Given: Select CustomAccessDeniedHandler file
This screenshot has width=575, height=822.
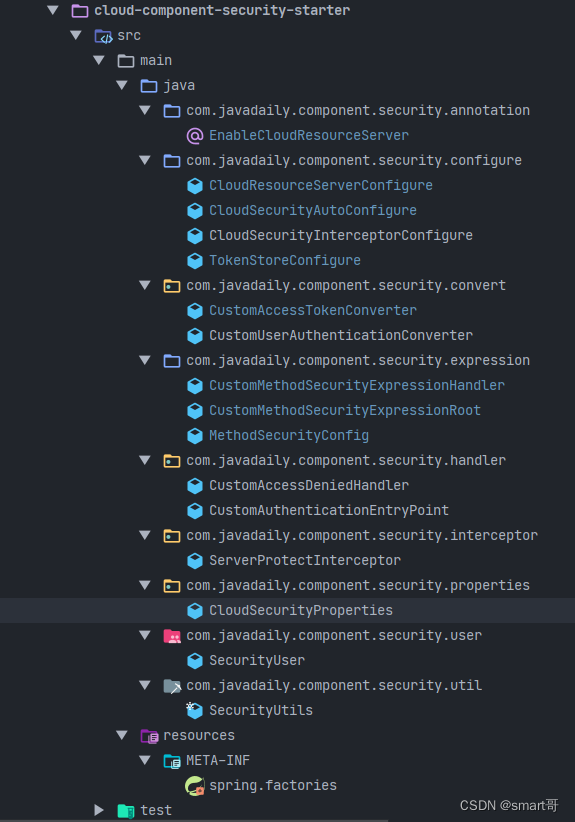Looking at the screenshot, I should 309,486.
